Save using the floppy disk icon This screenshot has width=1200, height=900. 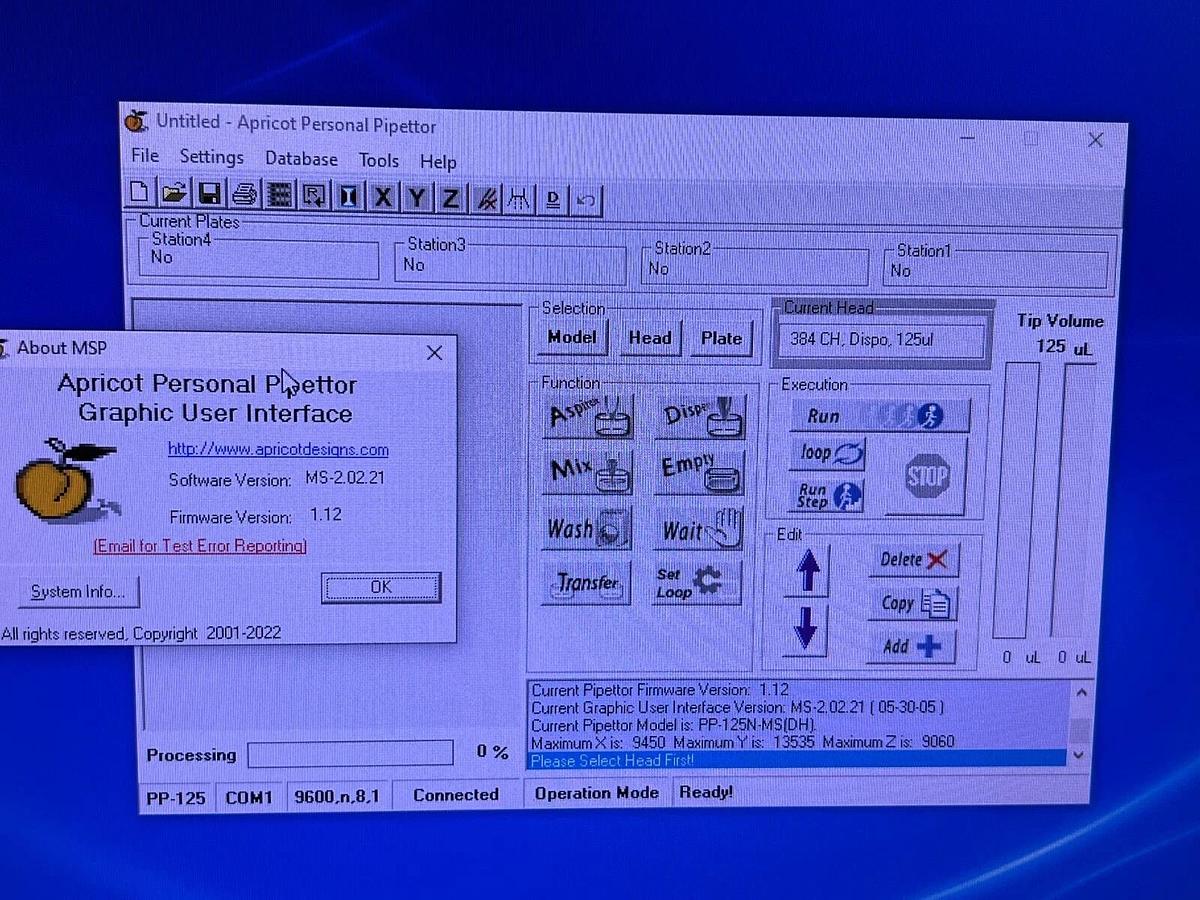(x=210, y=195)
